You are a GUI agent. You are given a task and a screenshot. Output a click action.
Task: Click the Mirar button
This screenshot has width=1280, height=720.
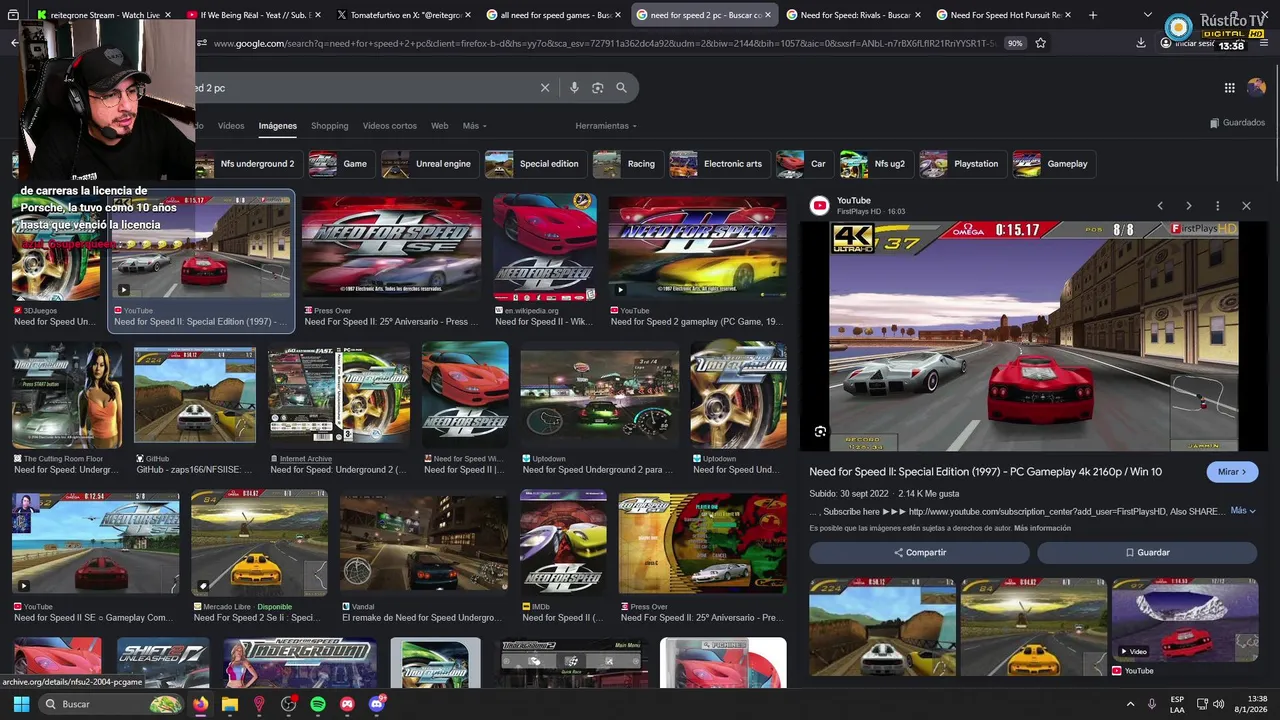point(1232,472)
